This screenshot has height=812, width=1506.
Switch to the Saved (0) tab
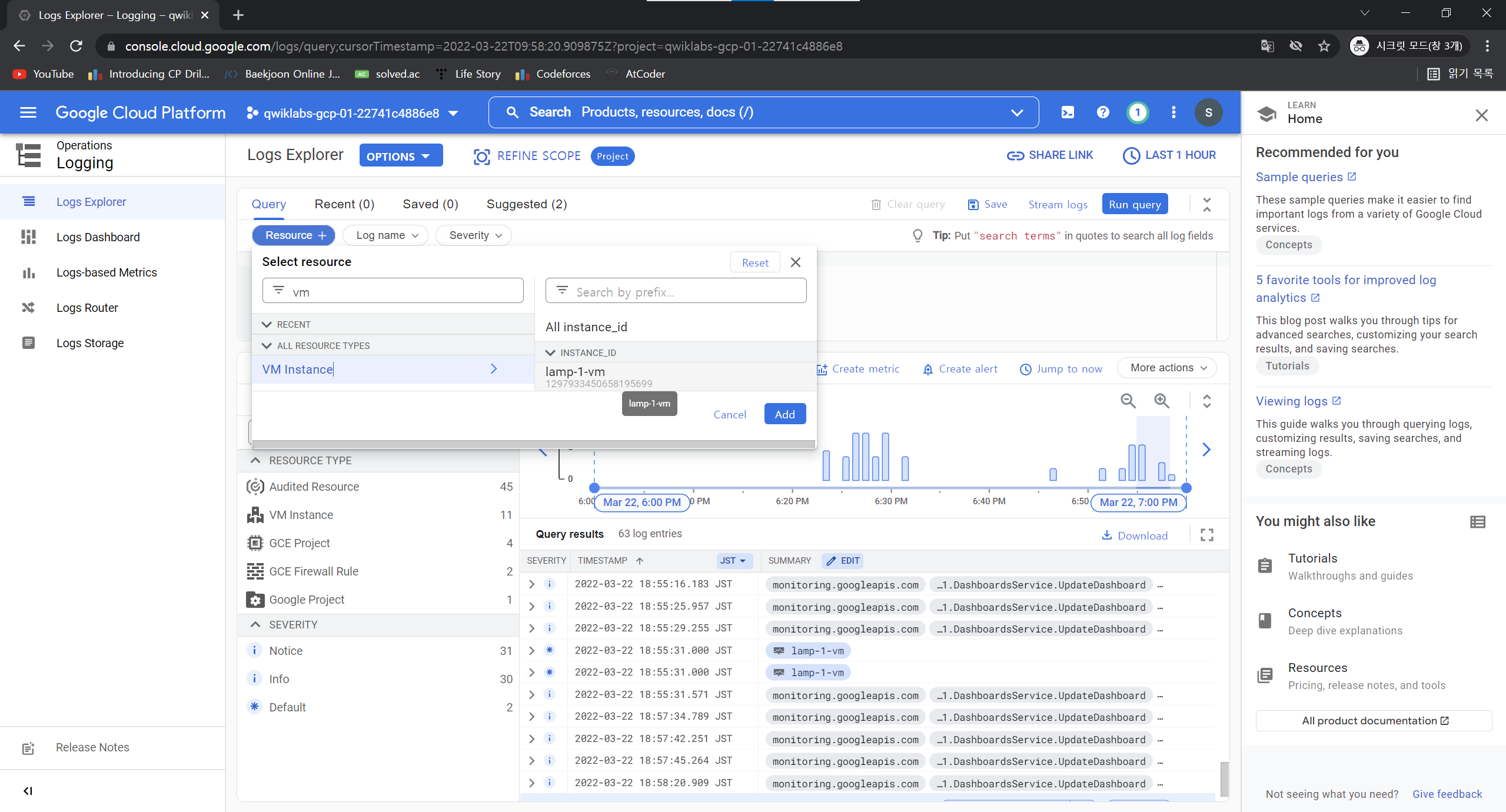(430, 204)
